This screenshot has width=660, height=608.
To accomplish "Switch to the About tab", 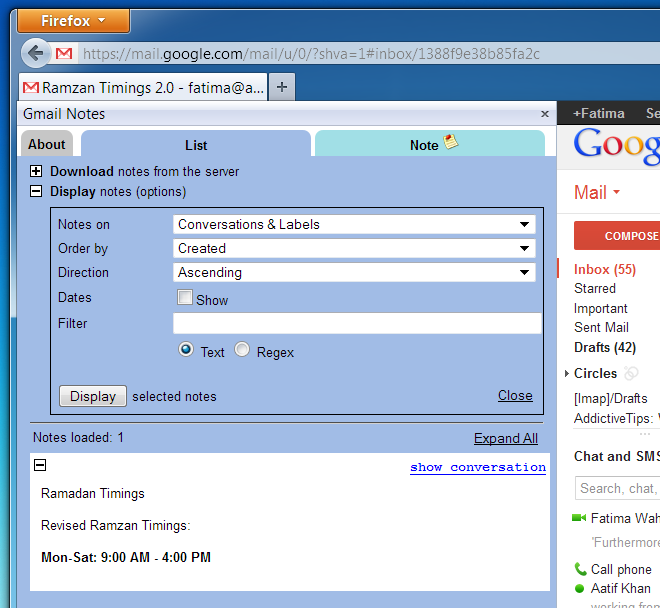I will point(47,144).
